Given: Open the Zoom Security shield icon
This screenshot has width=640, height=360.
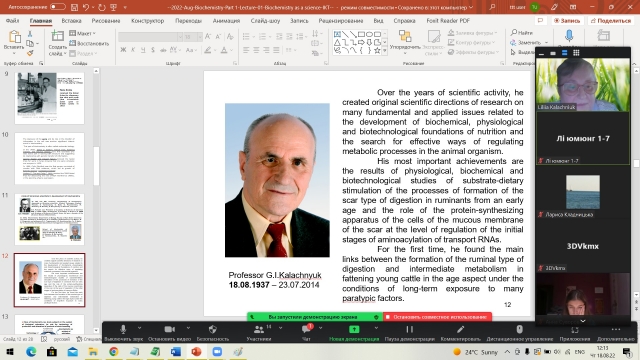Looking at the screenshot, I should click(212, 329).
